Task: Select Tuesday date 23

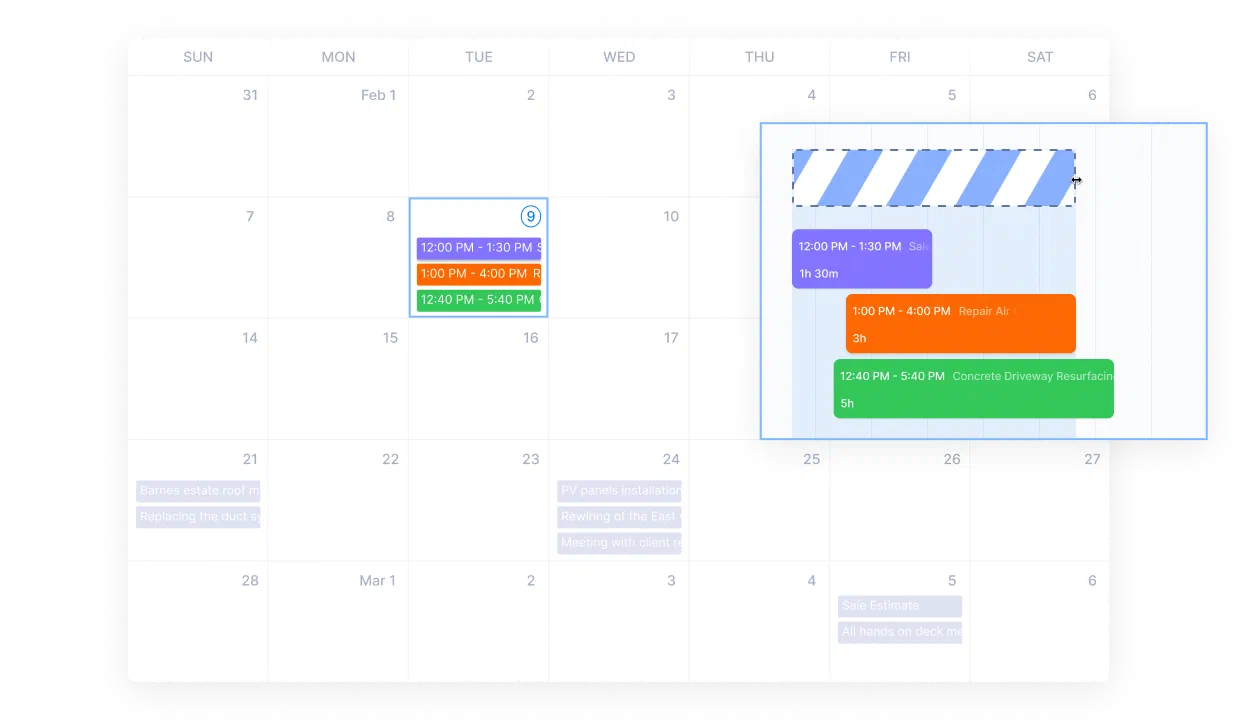Action: click(x=531, y=459)
